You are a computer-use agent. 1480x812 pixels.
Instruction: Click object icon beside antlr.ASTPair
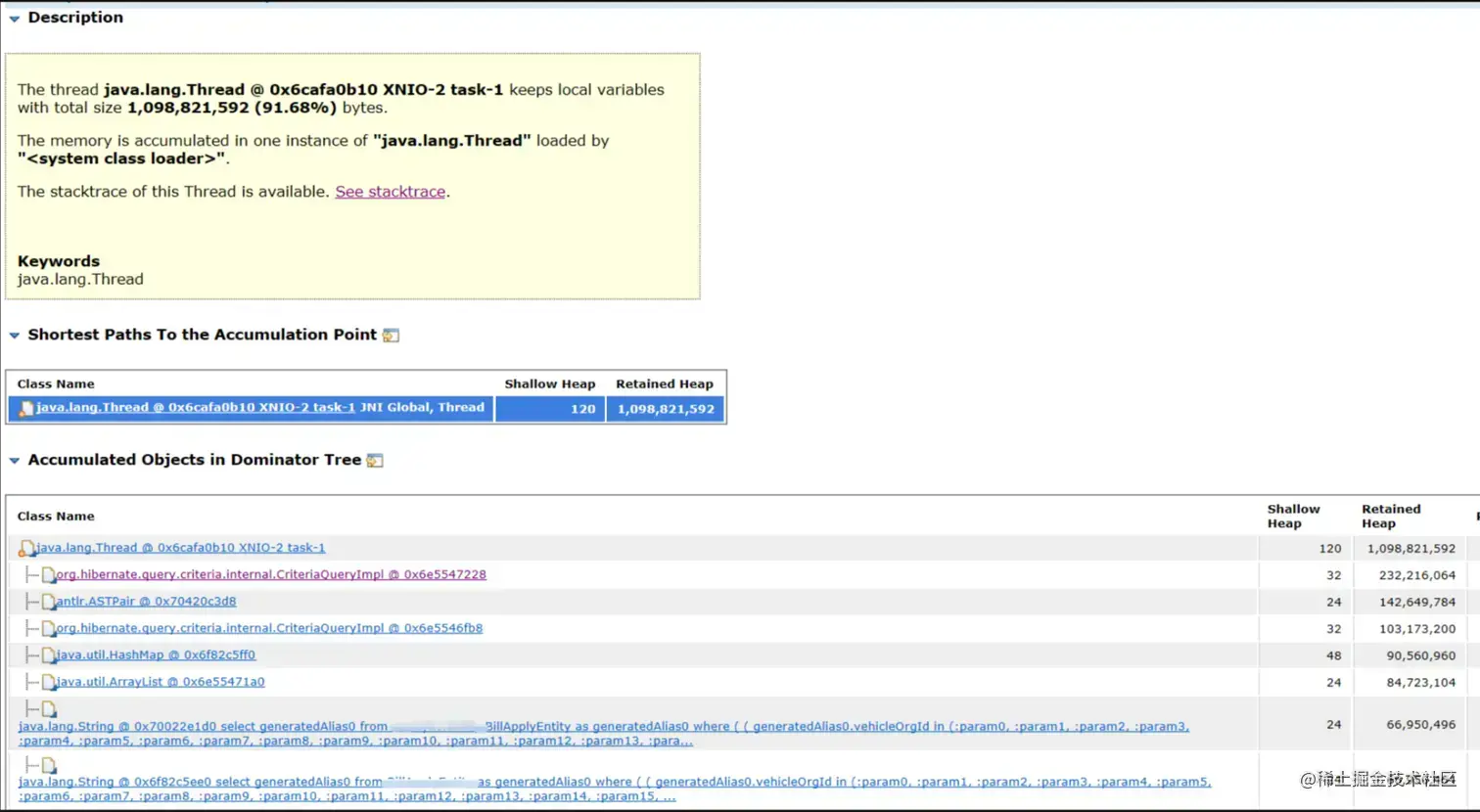click(48, 602)
